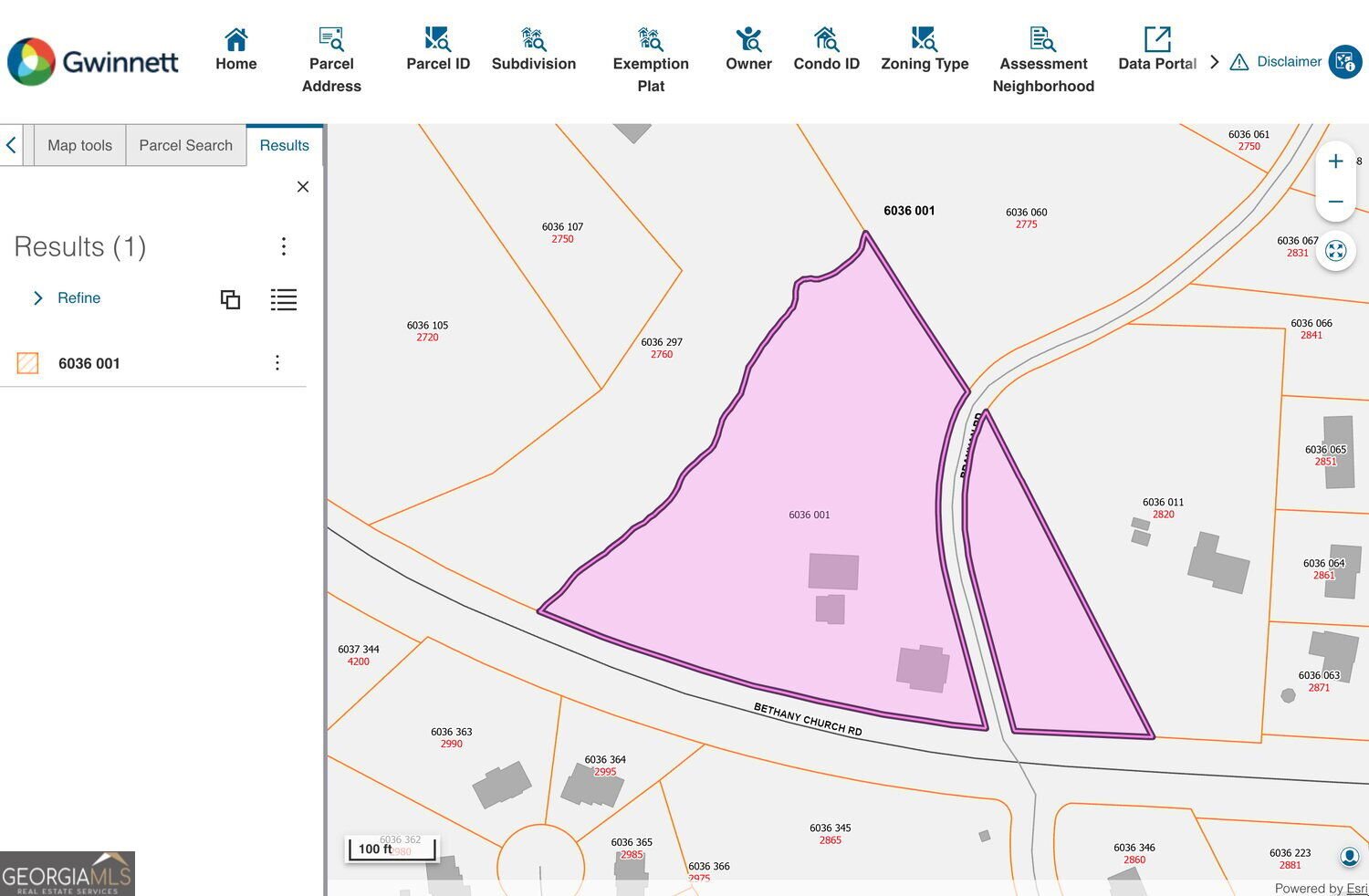Switch to the Parcel Search tab

[x=186, y=146]
